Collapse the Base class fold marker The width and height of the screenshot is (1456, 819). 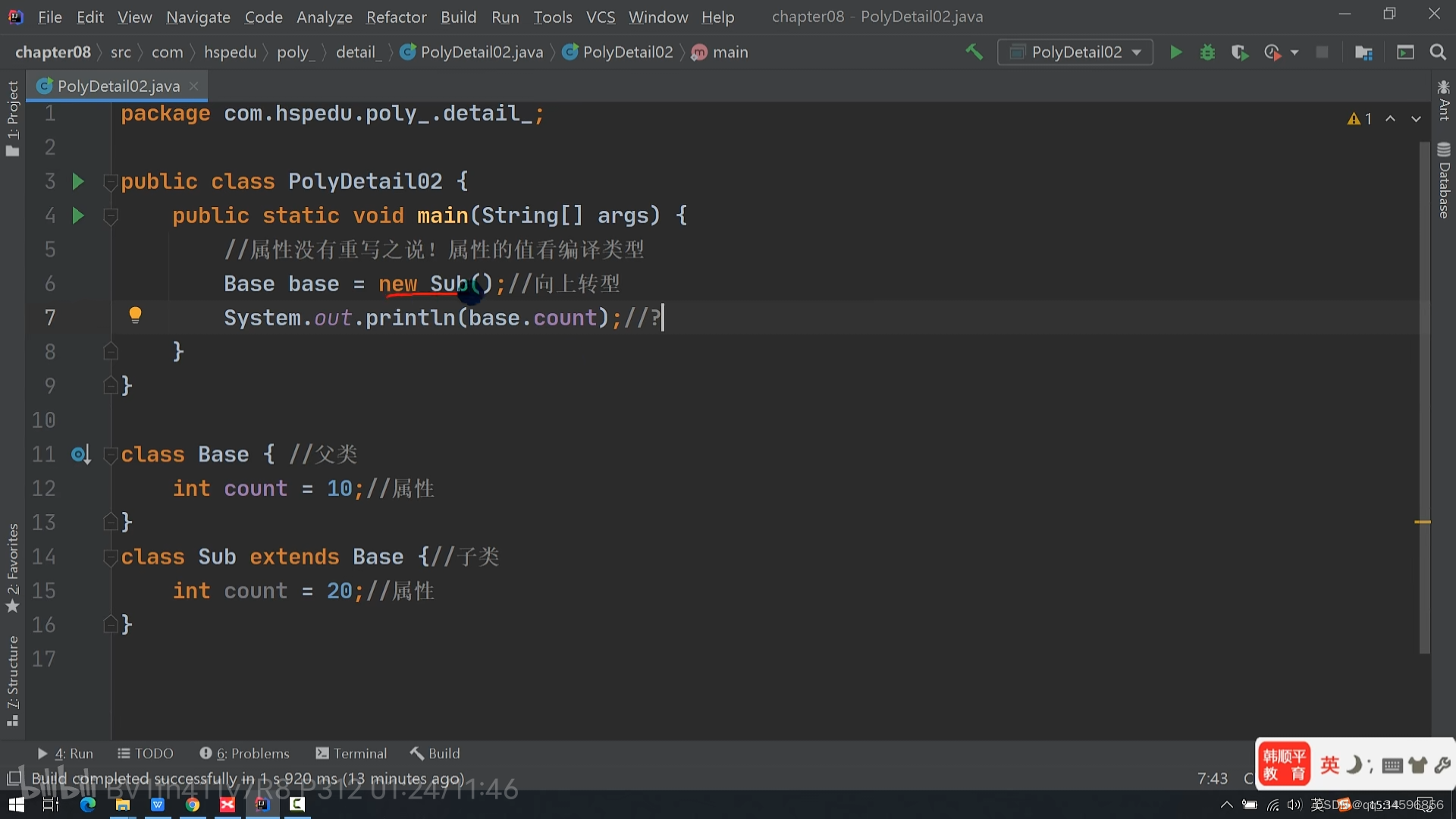pyautogui.click(x=111, y=455)
